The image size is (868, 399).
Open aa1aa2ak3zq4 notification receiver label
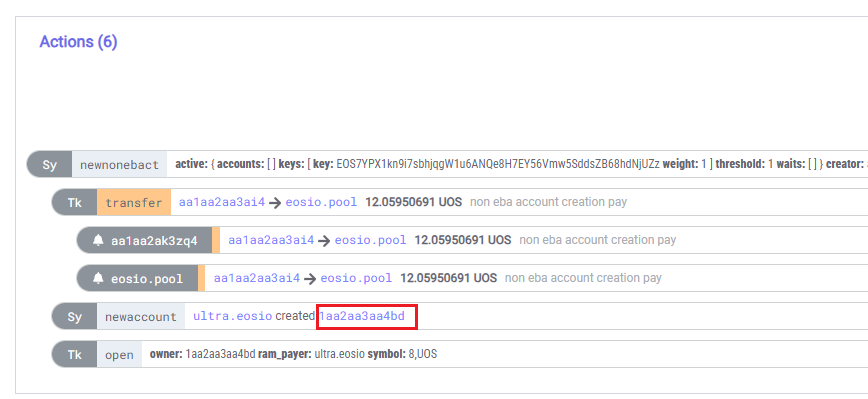pos(154,241)
